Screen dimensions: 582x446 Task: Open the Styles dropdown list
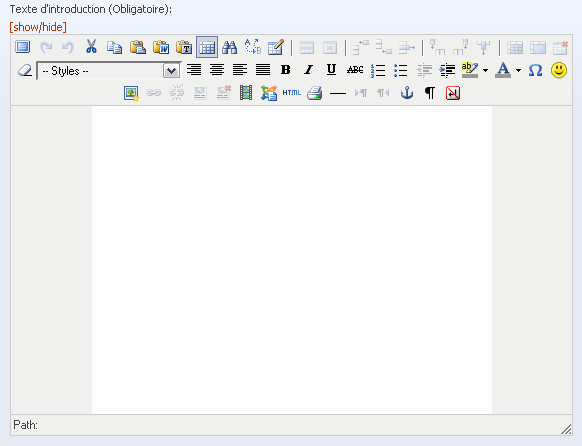pyautogui.click(x=109, y=70)
